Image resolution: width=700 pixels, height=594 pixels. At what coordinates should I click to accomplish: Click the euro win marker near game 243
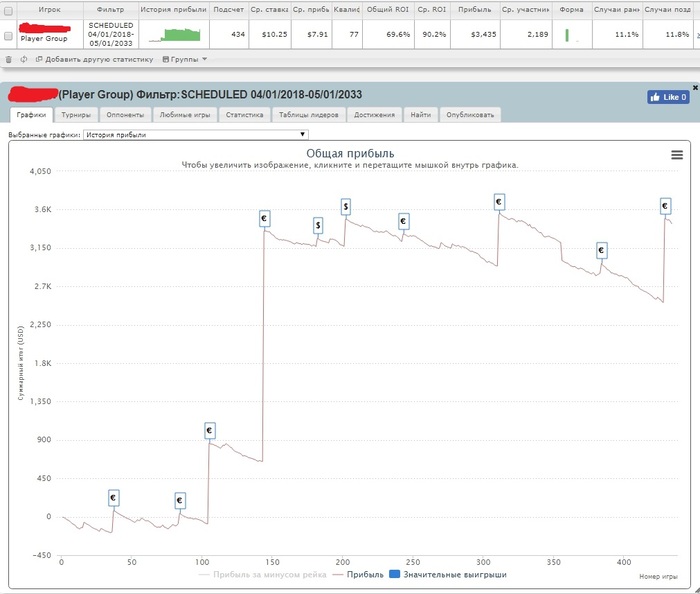(x=404, y=221)
